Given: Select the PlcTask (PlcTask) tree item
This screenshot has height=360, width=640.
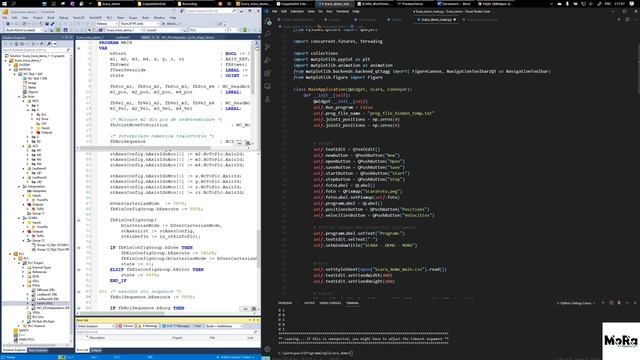Looking at the screenshot, I should (x=43, y=321).
